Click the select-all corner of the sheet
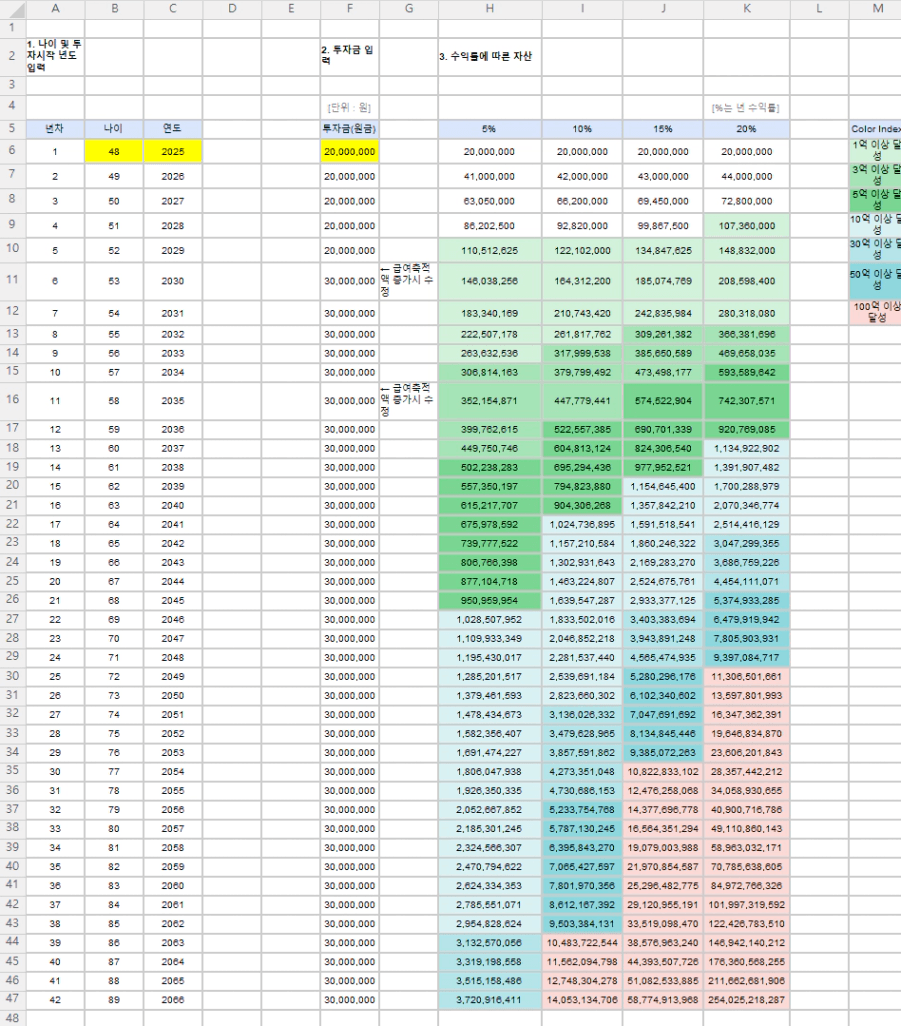The height and width of the screenshot is (1026, 901). tap(12, 9)
